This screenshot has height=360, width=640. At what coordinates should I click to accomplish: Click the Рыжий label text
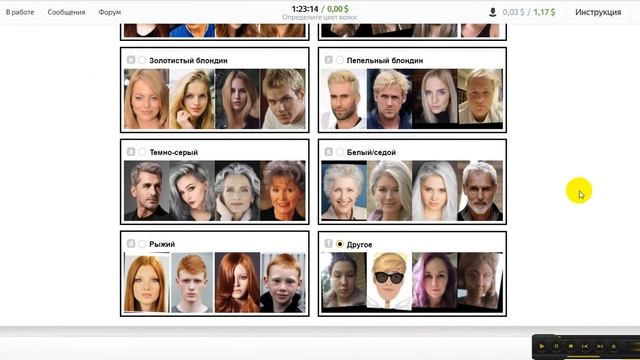tap(162, 244)
